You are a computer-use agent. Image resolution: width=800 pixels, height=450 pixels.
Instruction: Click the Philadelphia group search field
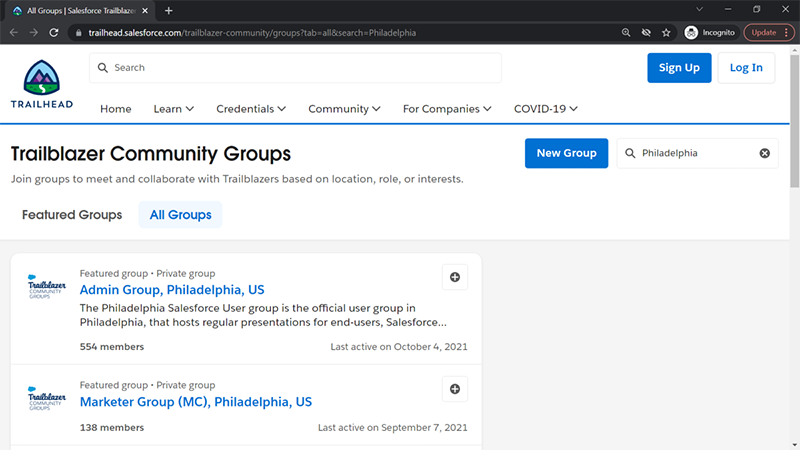697,153
